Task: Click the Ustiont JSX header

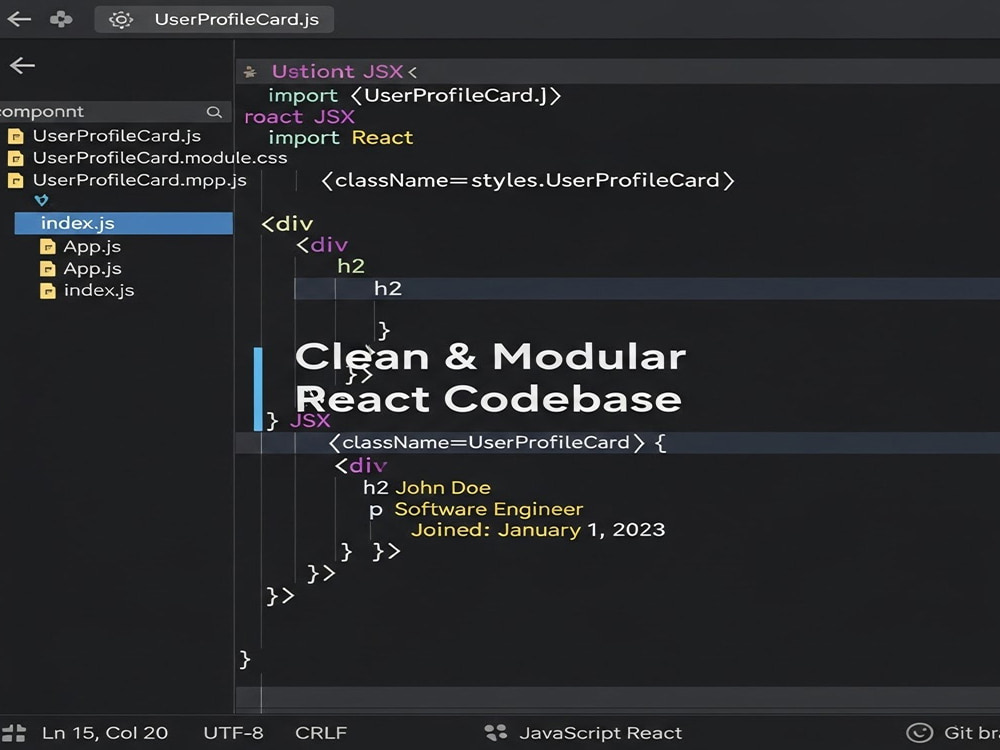Action: click(337, 71)
